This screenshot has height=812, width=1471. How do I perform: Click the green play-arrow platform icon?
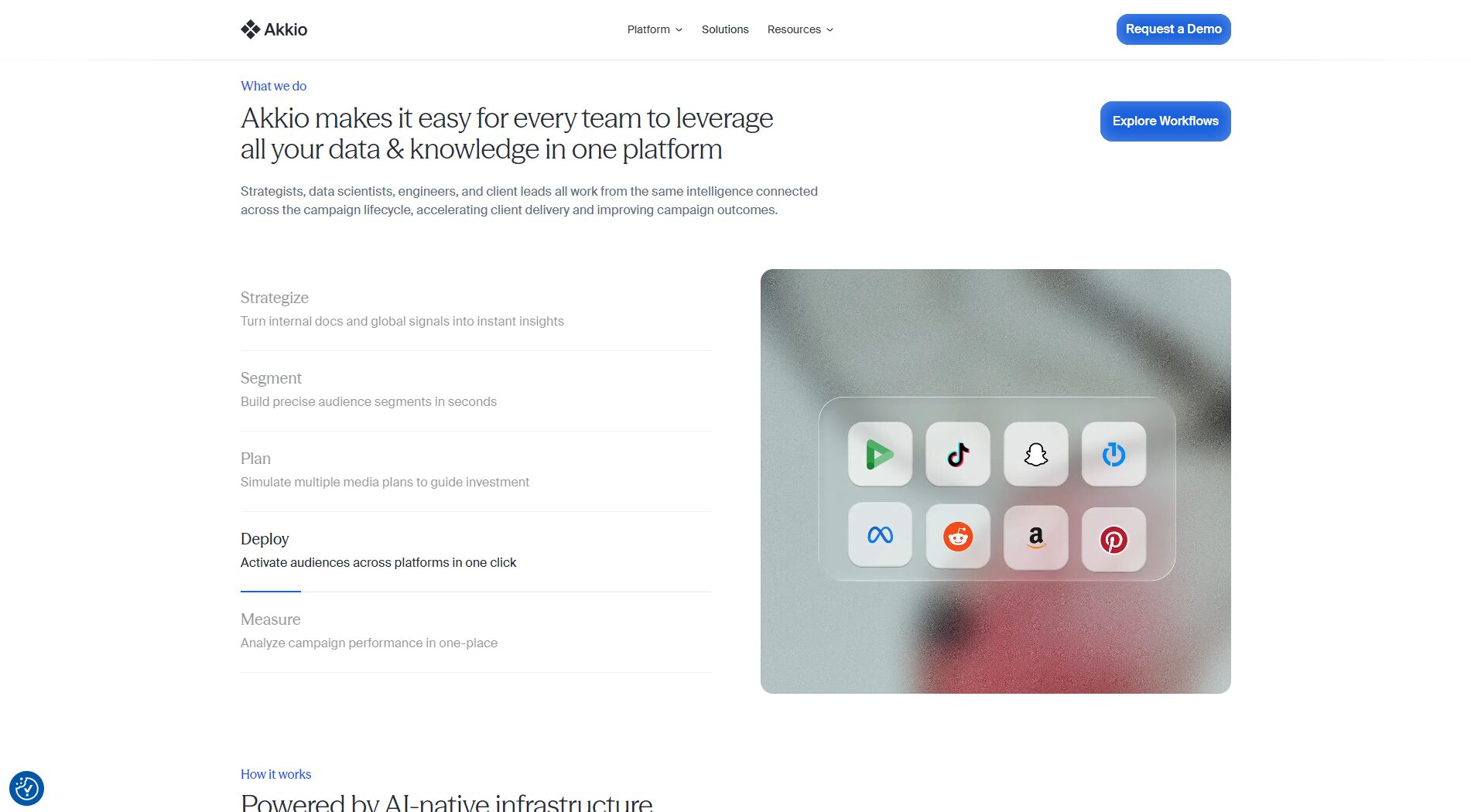coord(880,455)
